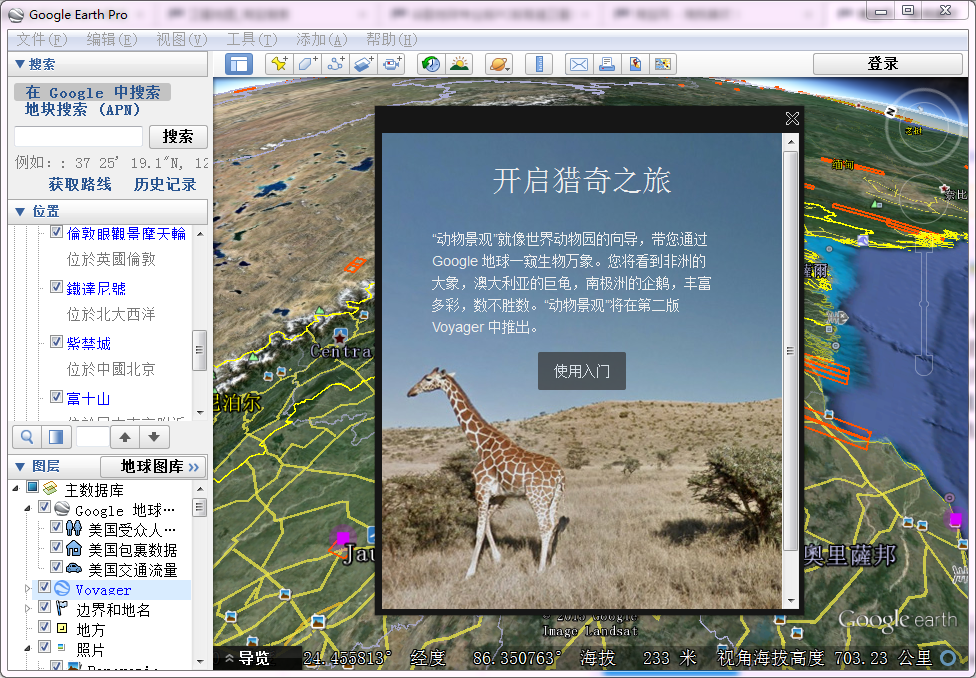The width and height of the screenshot is (976, 678).
Task: Toggle the 美国交通流量 layer checkbox
Action: [x=56, y=567]
